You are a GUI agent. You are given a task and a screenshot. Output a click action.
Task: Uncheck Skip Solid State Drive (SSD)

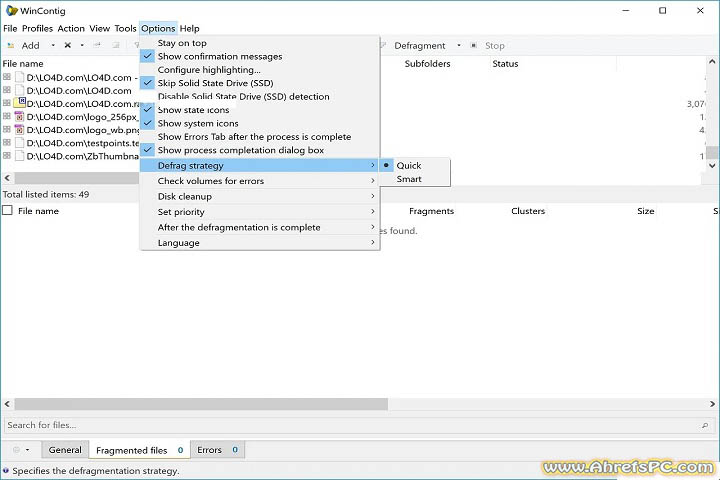tap(259, 83)
